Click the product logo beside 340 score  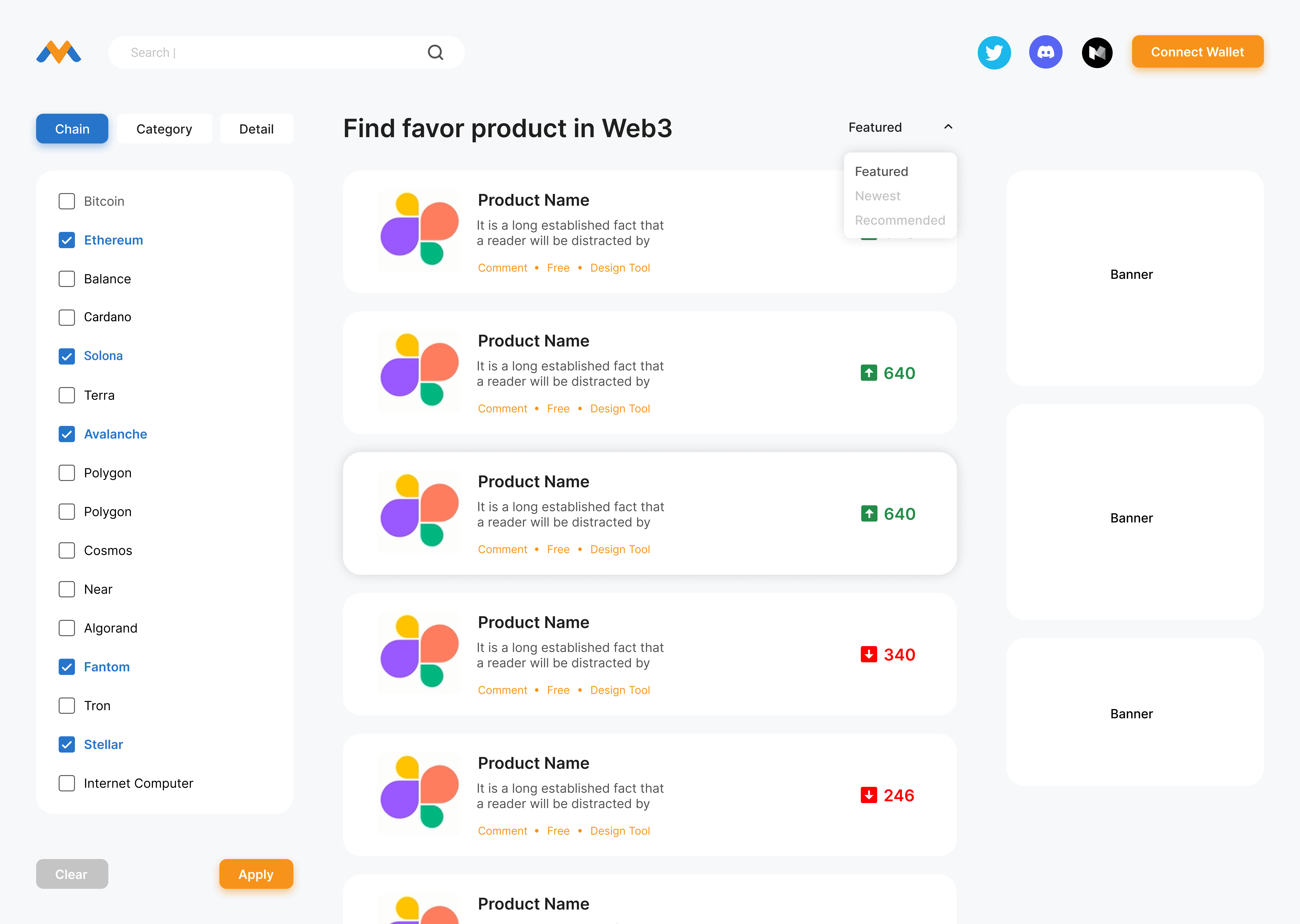point(420,653)
